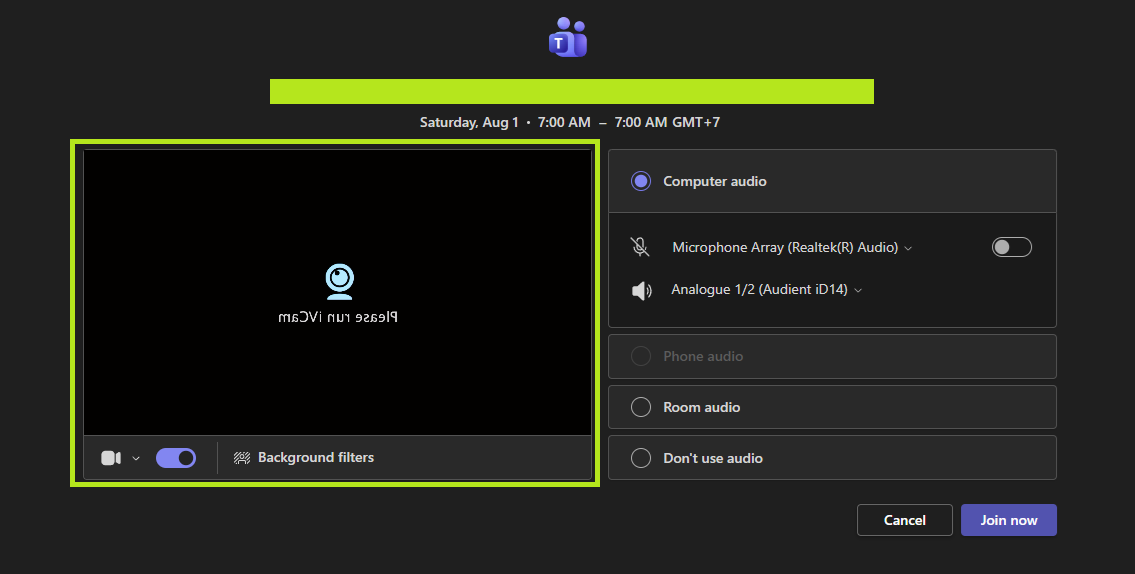Click the Background filters icon
The width and height of the screenshot is (1135, 574).
(x=242, y=457)
